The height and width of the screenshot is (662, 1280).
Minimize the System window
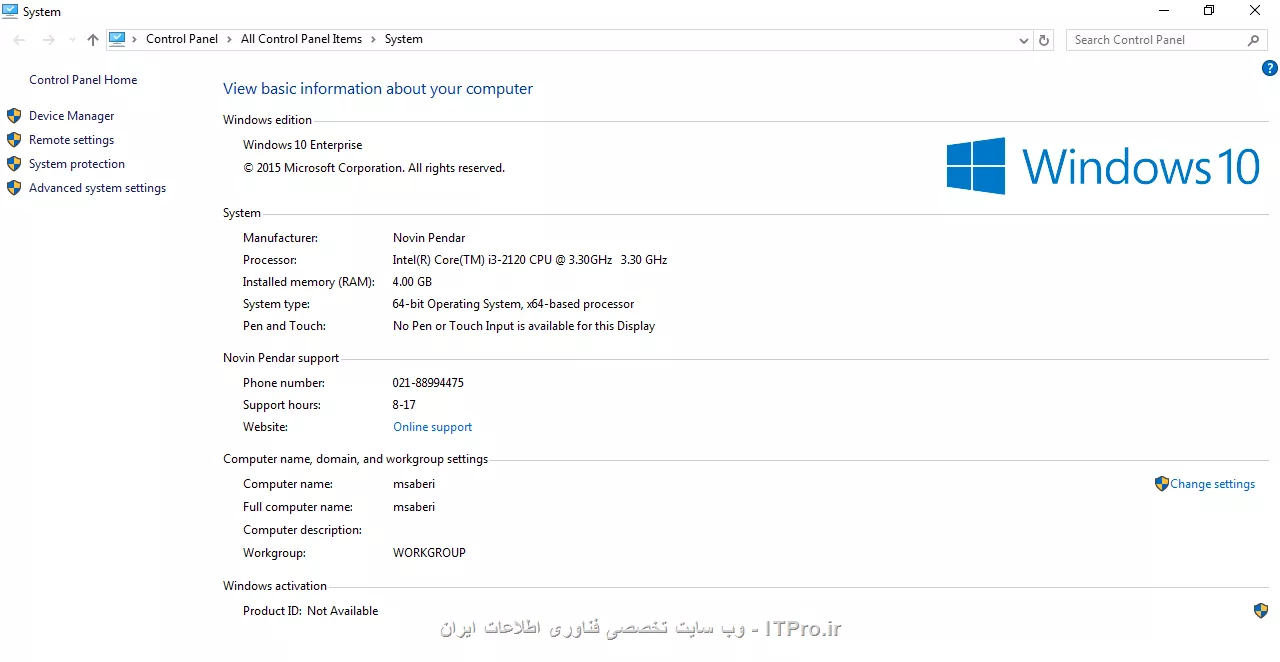point(1164,11)
